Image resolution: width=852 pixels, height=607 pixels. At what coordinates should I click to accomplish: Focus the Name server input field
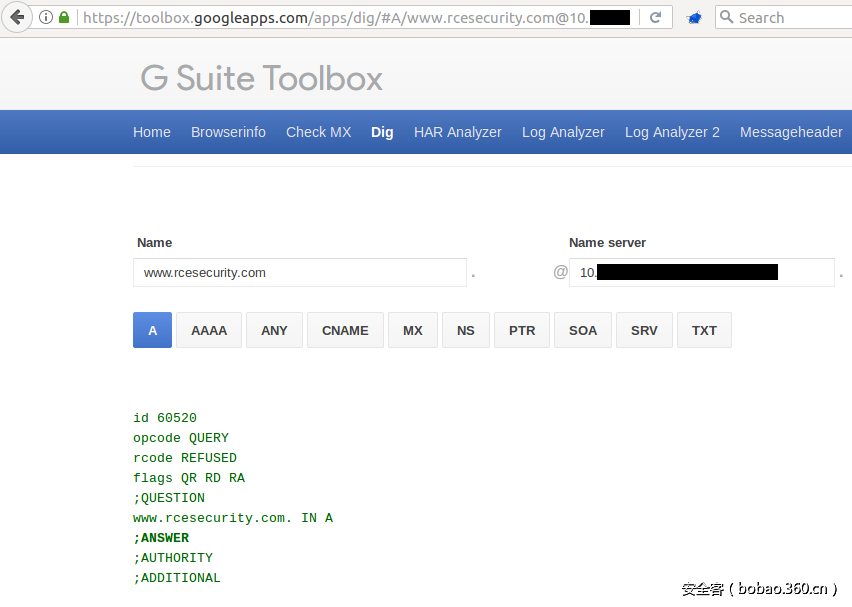tap(700, 272)
